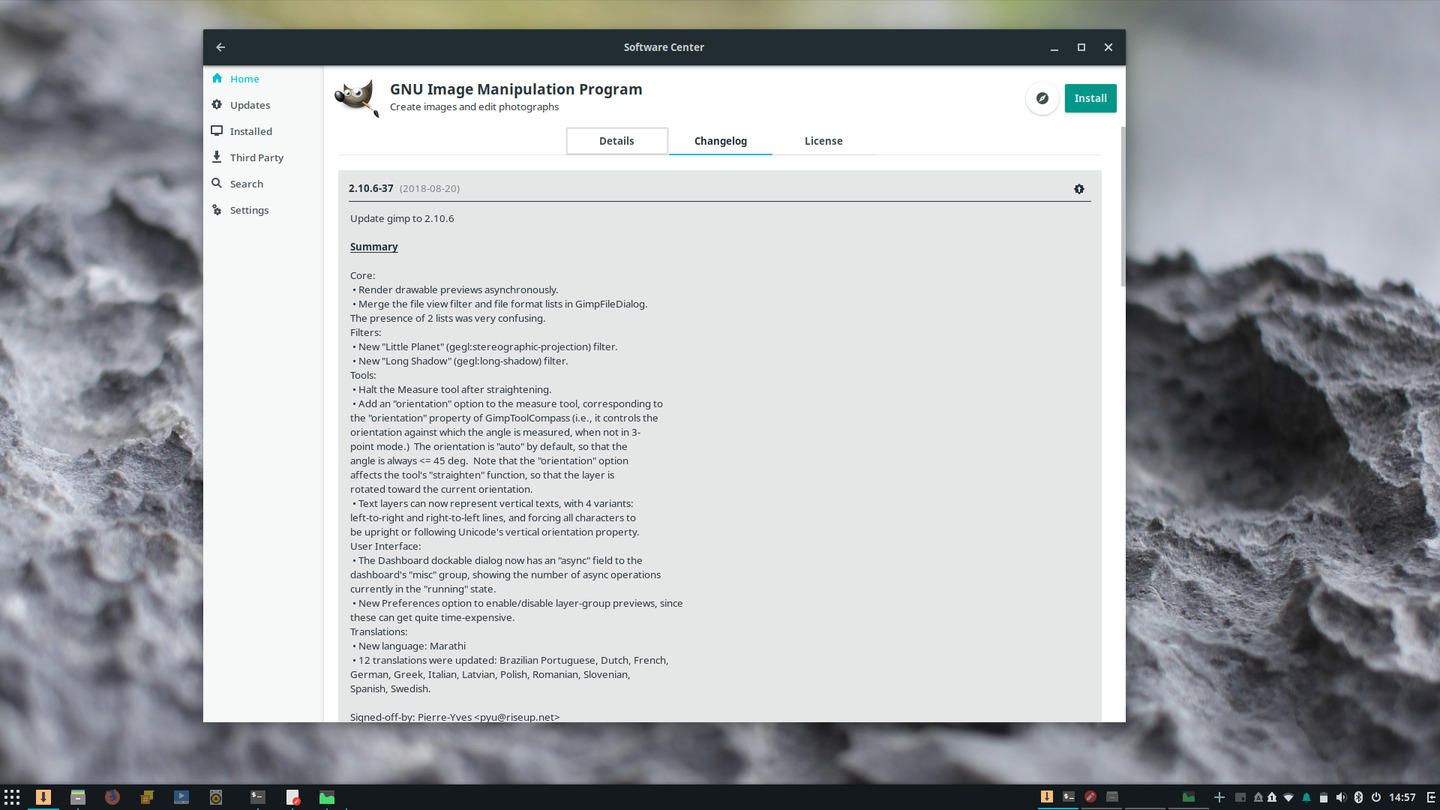The image size is (1440, 810).
Task: Click the GIMP application logo
Action: 357,98
